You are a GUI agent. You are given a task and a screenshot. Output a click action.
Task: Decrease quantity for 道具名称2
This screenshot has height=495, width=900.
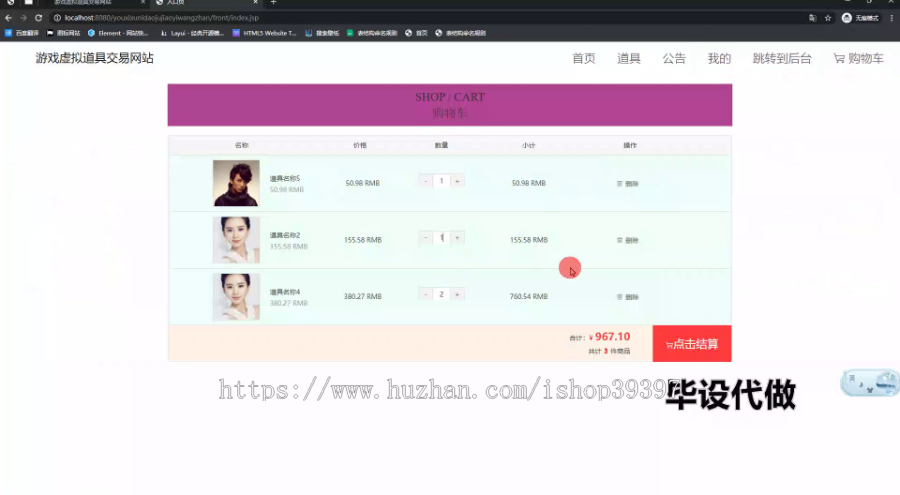coord(426,238)
